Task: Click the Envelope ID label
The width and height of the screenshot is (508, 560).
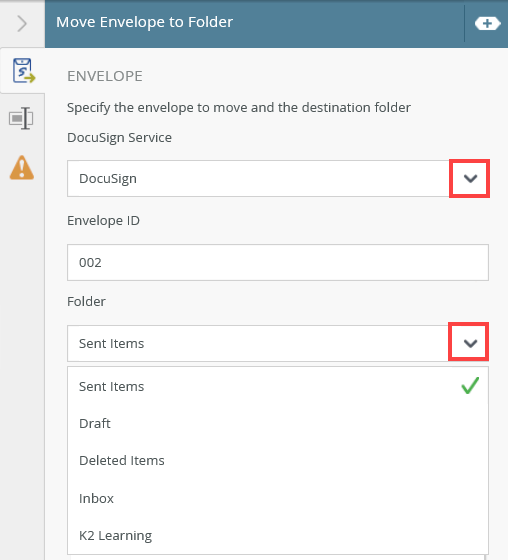Action: pyautogui.click(x=103, y=221)
